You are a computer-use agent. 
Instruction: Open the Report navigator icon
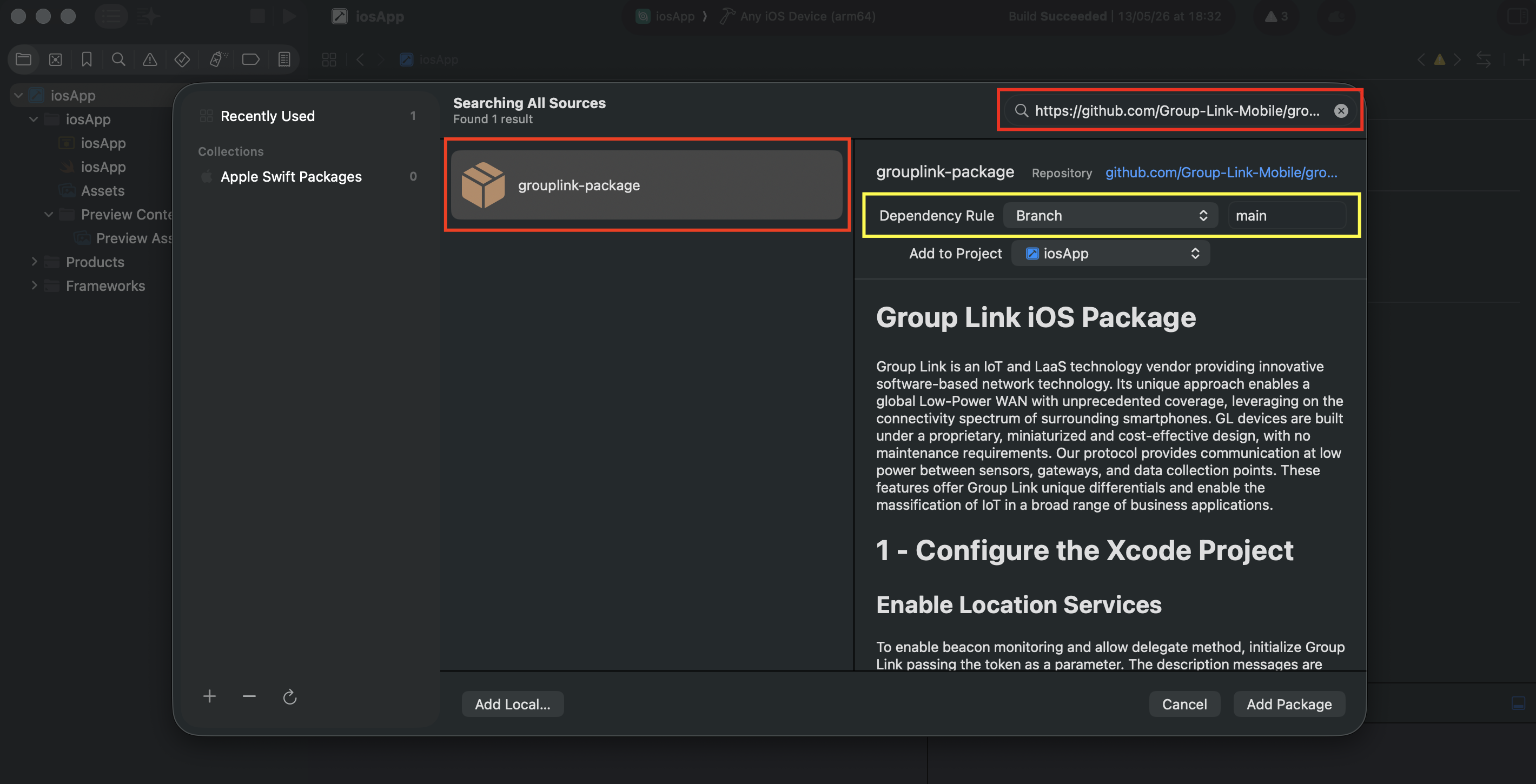point(284,59)
